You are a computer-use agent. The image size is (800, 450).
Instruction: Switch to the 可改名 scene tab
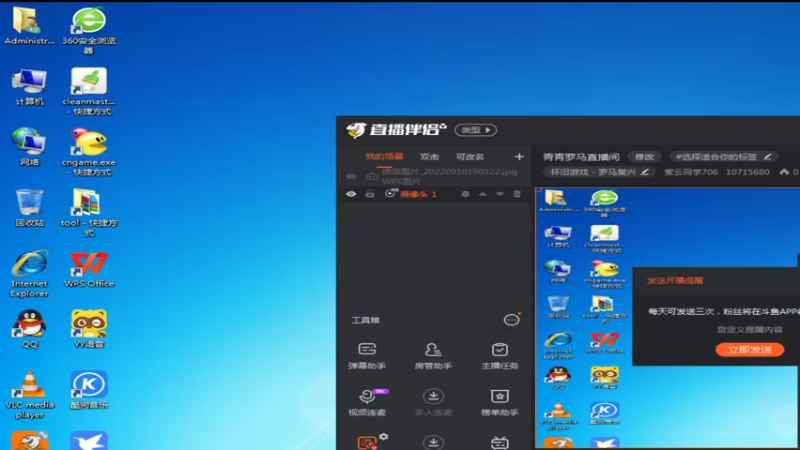[x=470, y=157]
